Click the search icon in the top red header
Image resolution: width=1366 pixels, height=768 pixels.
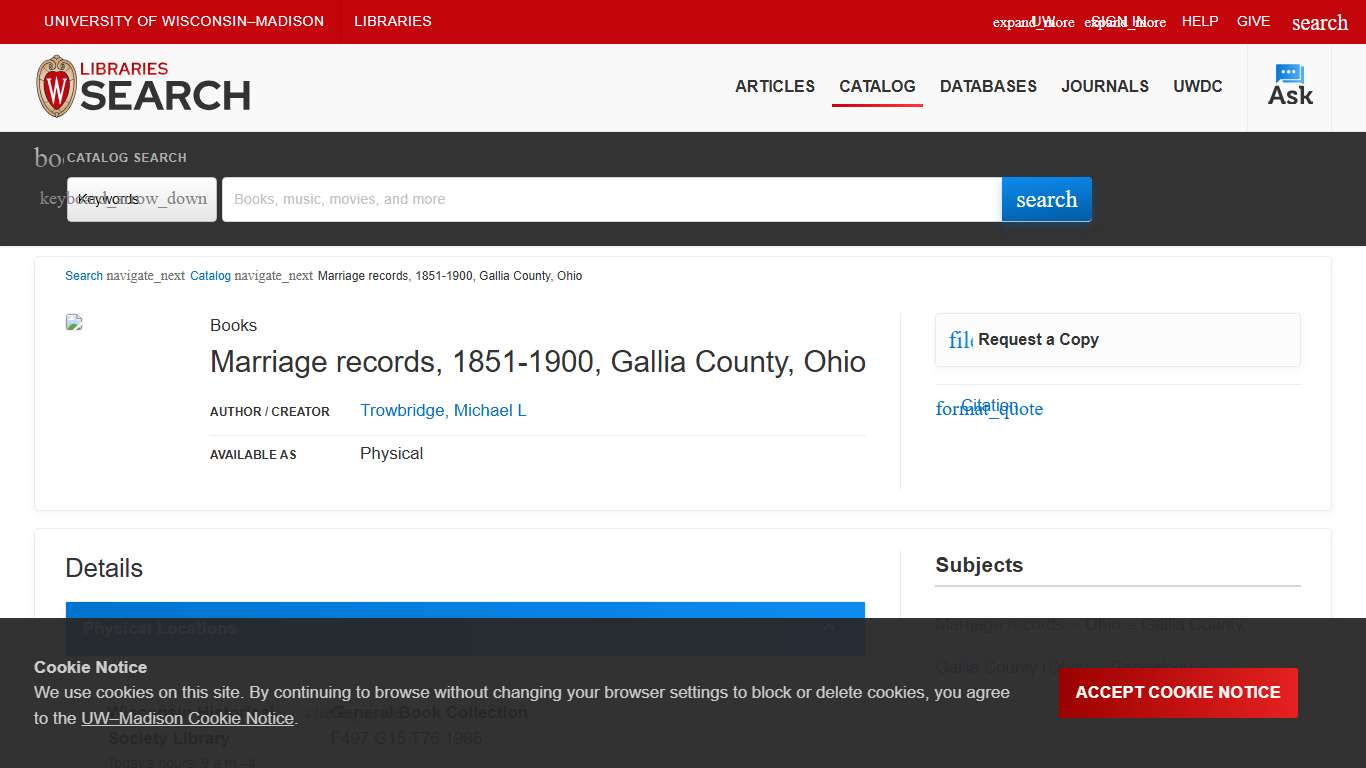coord(1319,21)
